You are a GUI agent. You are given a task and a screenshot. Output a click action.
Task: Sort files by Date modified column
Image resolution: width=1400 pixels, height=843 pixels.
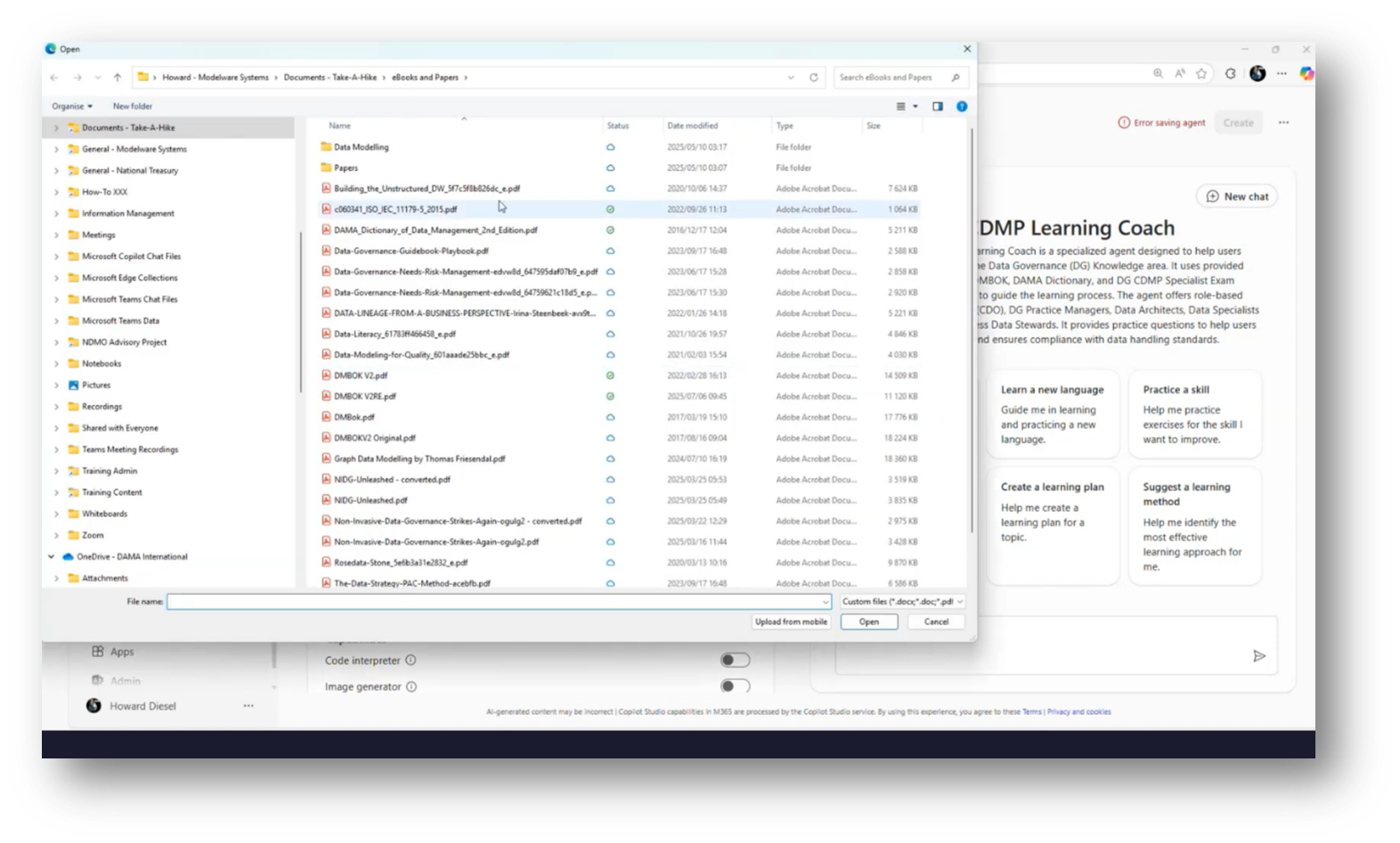coord(692,126)
